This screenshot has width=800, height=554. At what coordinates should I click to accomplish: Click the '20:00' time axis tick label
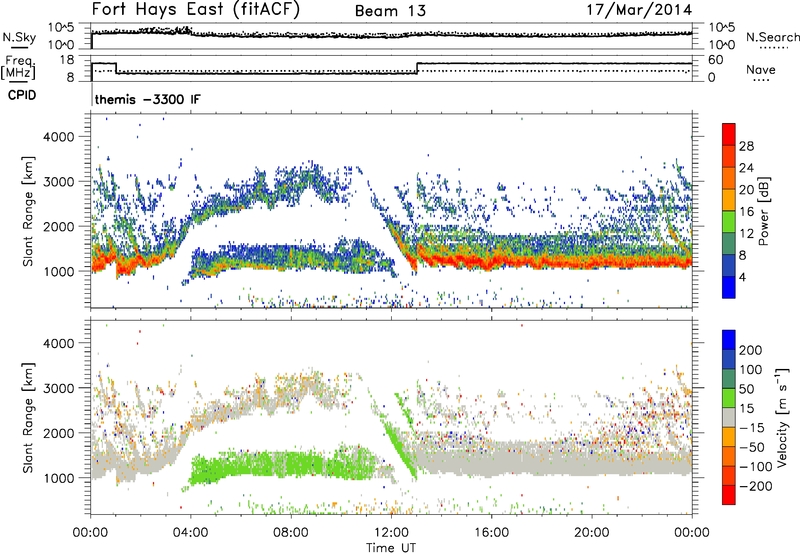tap(592, 533)
